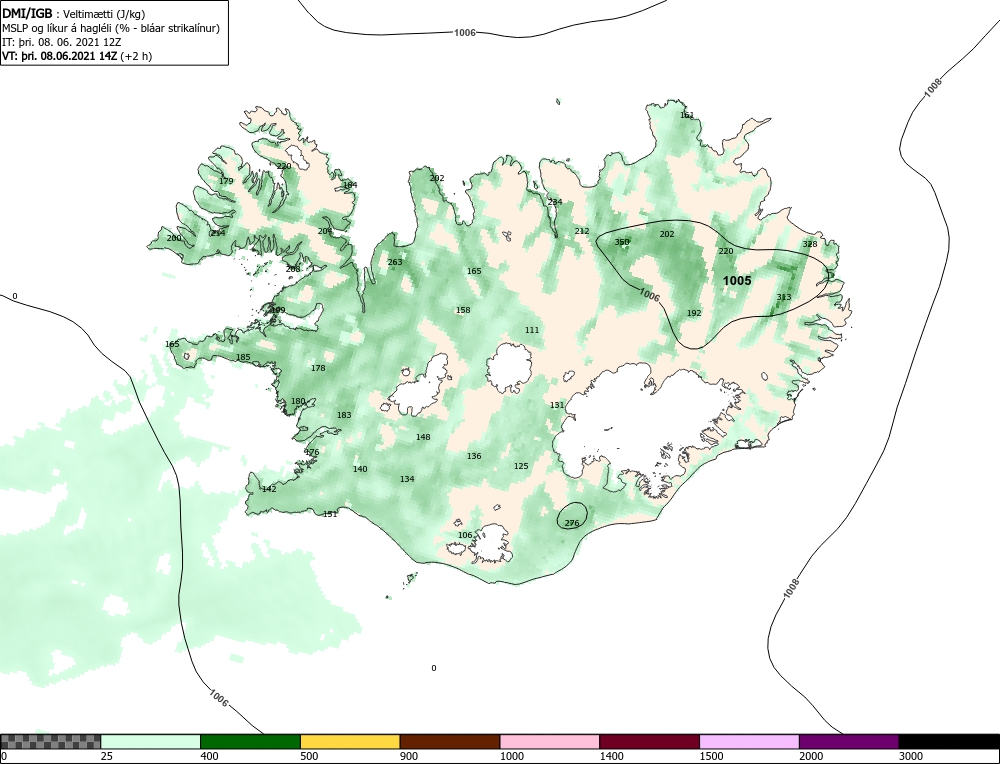Click the 200 value at western Westfjords tip
Viewport: 1000px width, 764px height.
point(173,239)
